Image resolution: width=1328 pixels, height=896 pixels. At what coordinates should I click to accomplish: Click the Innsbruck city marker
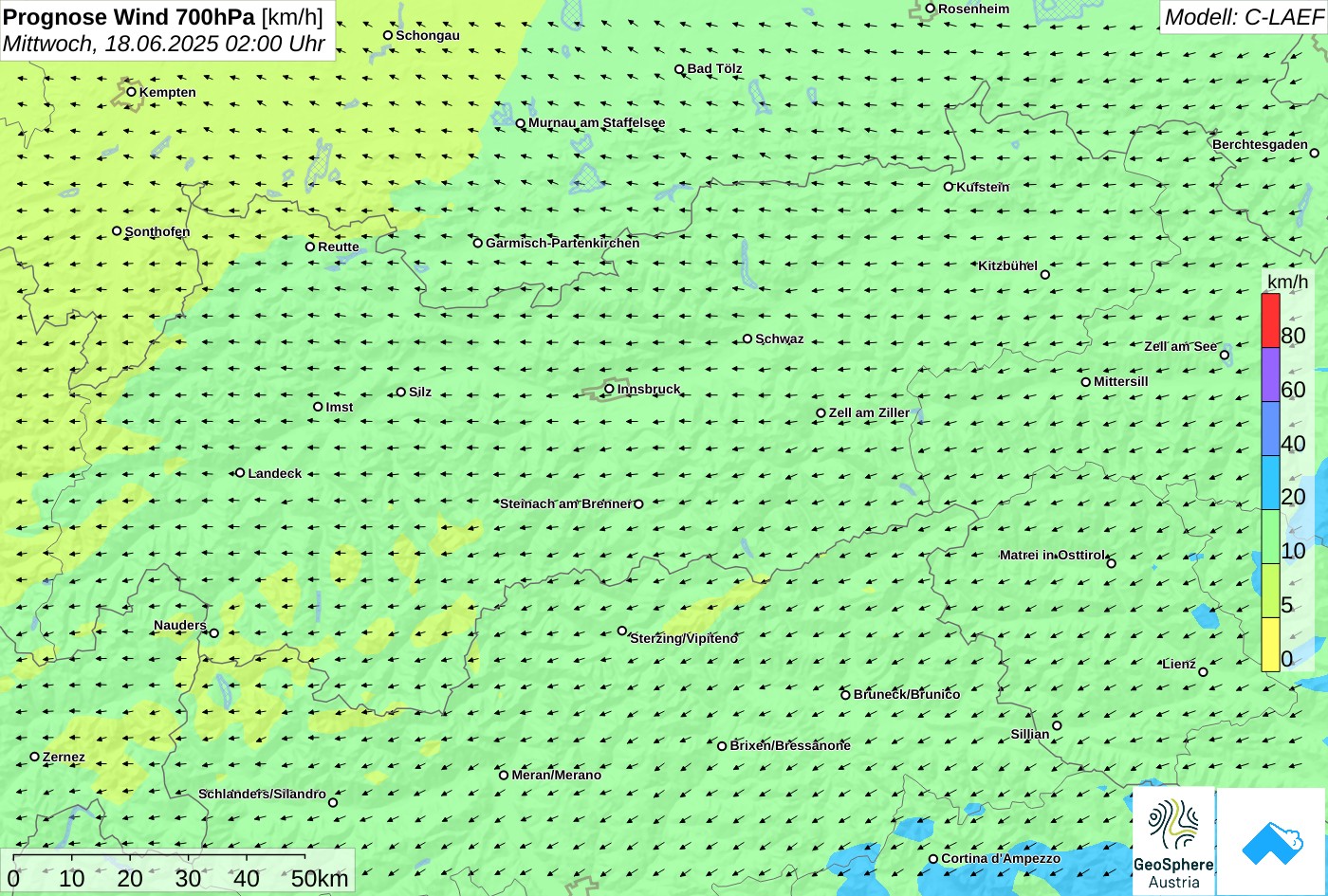(x=609, y=389)
